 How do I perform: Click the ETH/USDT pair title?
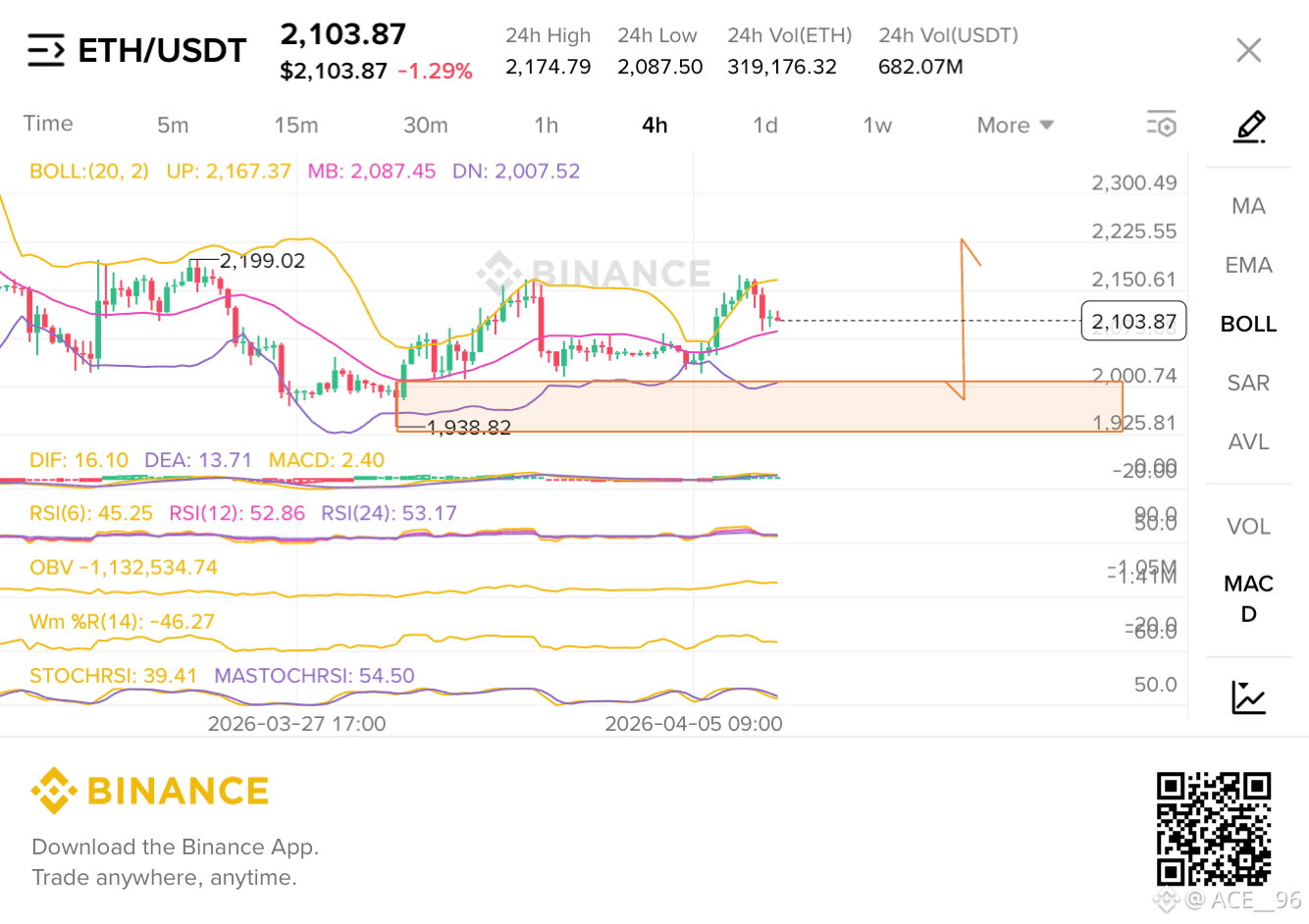162,50
